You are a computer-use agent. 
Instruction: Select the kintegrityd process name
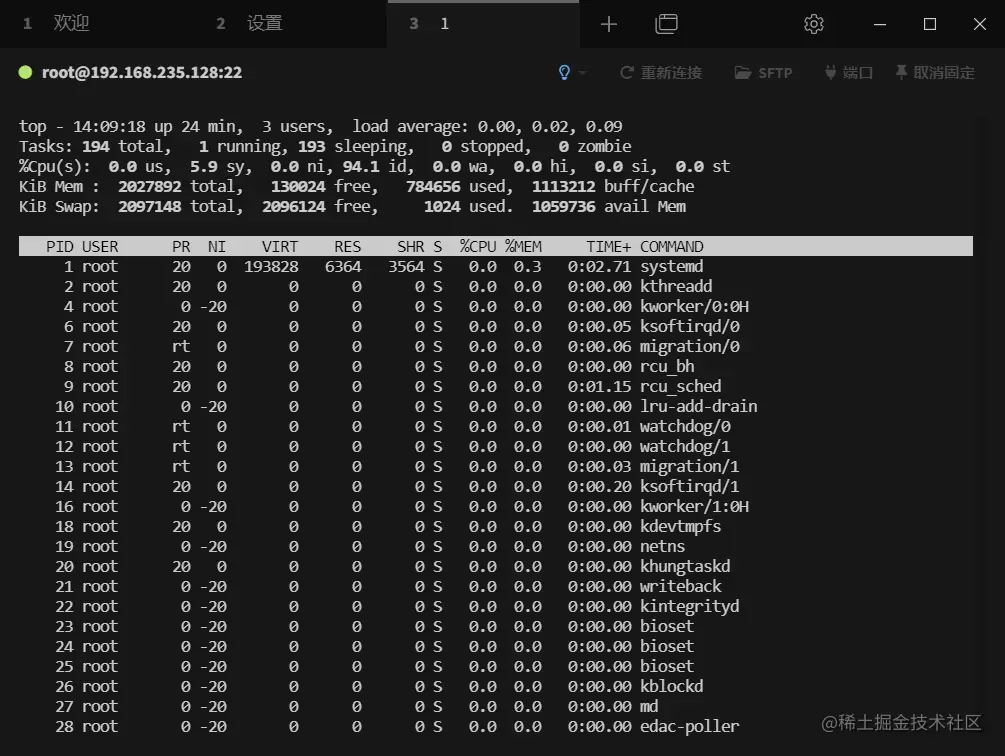click(690, 606)
